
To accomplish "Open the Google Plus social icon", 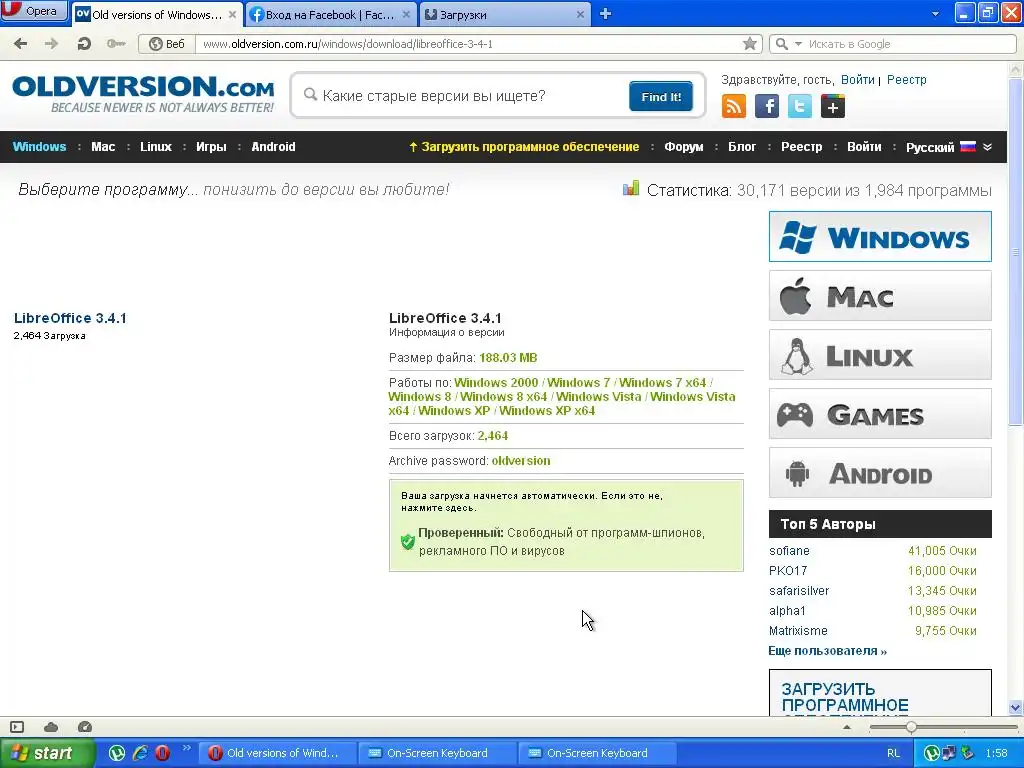I will pos(833,106).
